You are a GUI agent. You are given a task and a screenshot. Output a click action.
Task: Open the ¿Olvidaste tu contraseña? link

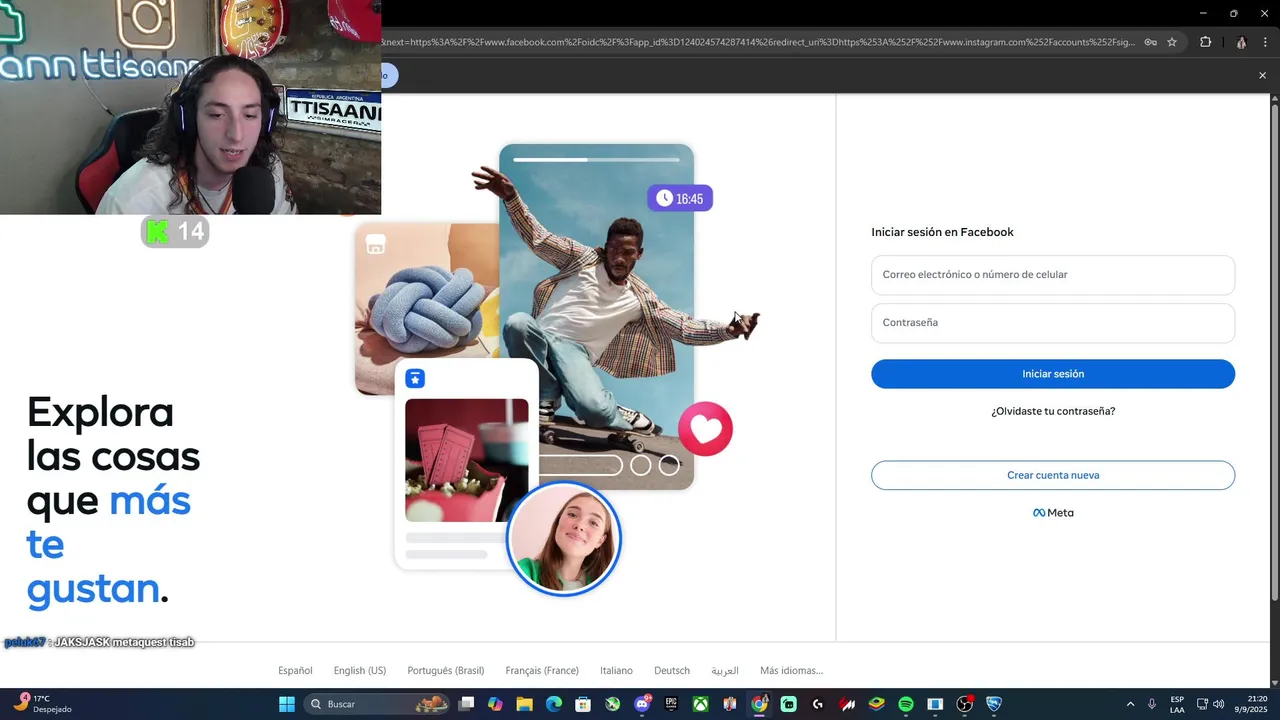[x=1053, y=411]
